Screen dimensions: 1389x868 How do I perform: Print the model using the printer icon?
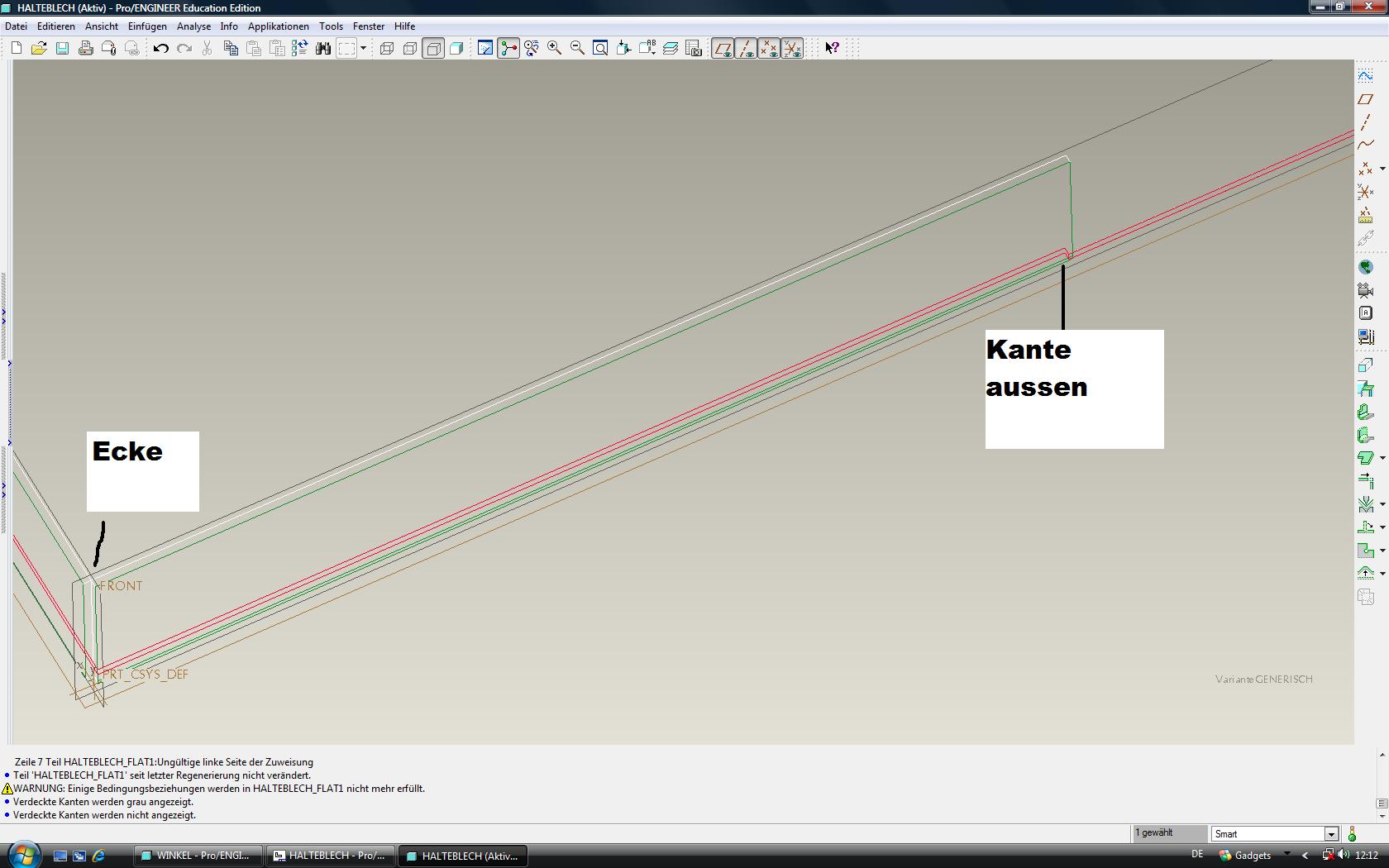(x=85, y=48)
